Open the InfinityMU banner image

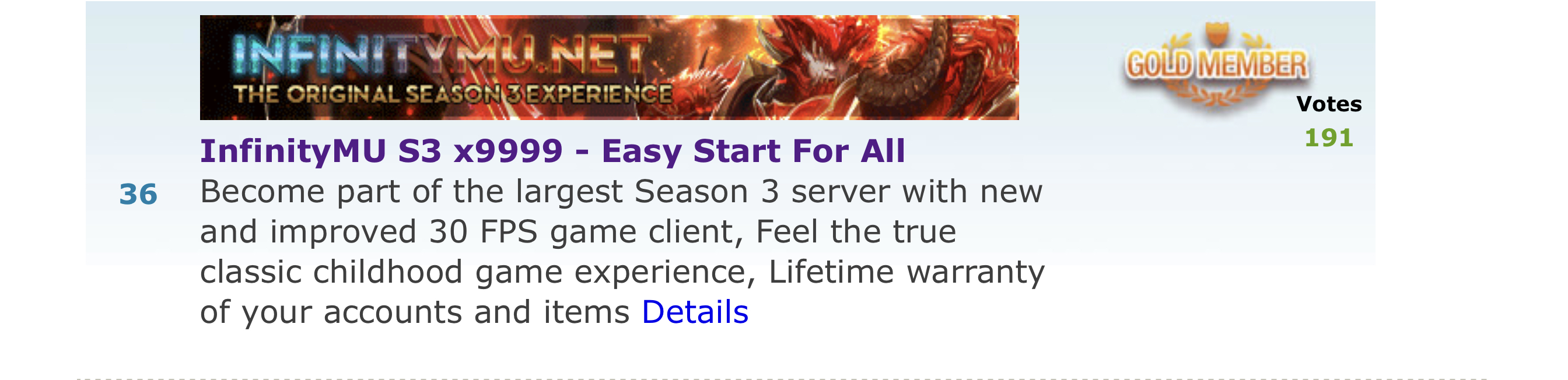(x=610, y=68)
